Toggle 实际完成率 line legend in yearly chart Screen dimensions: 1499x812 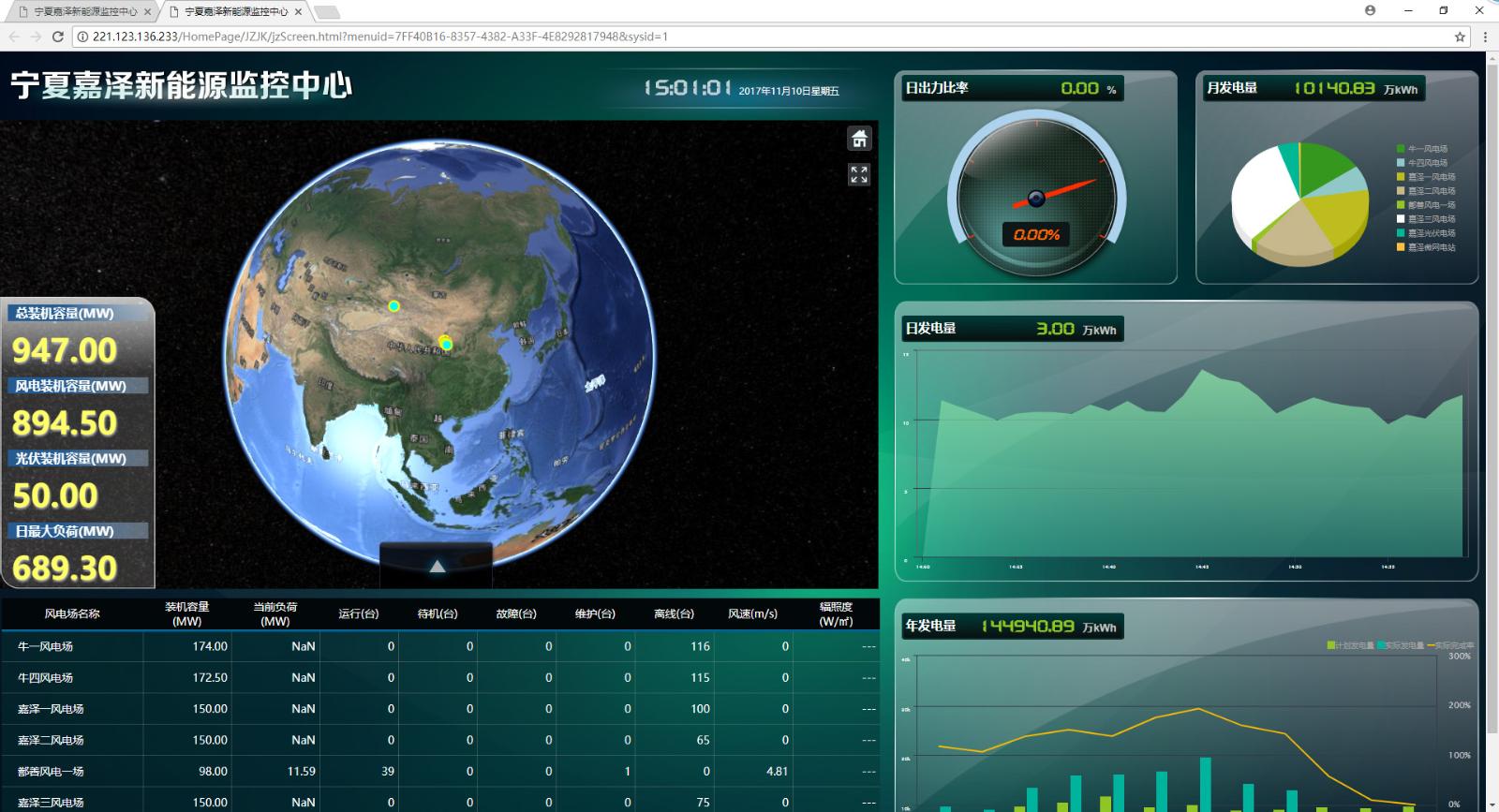(1450, 645)
